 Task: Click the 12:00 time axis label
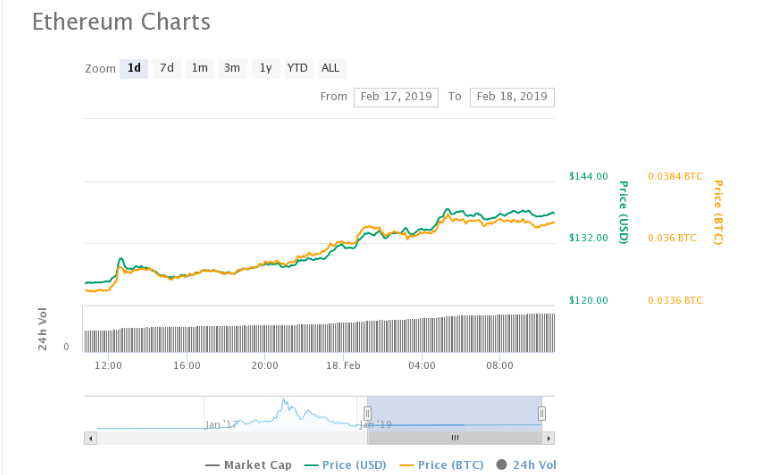point(108,366)
